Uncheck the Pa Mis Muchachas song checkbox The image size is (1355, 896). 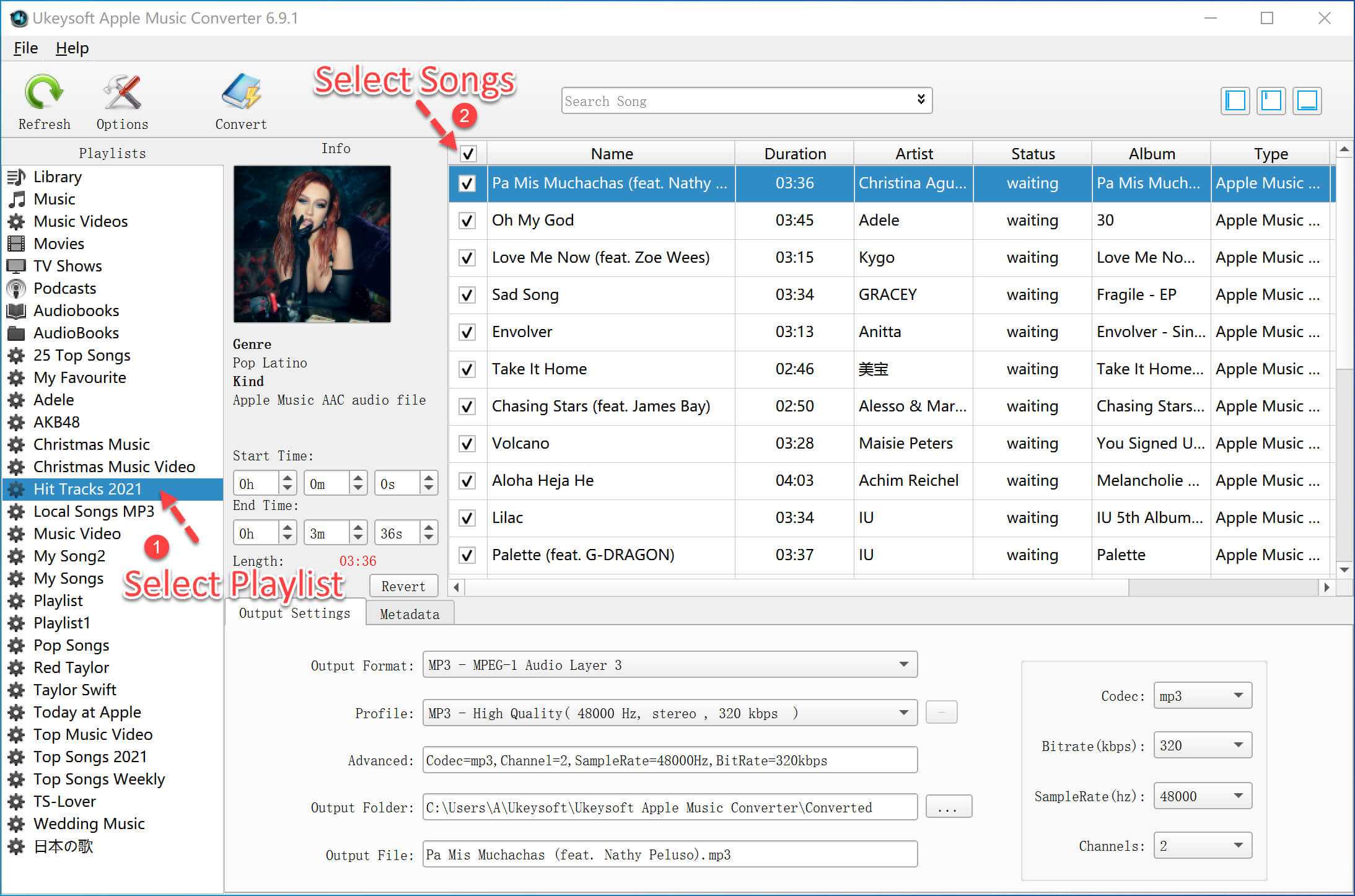[467, 183]
